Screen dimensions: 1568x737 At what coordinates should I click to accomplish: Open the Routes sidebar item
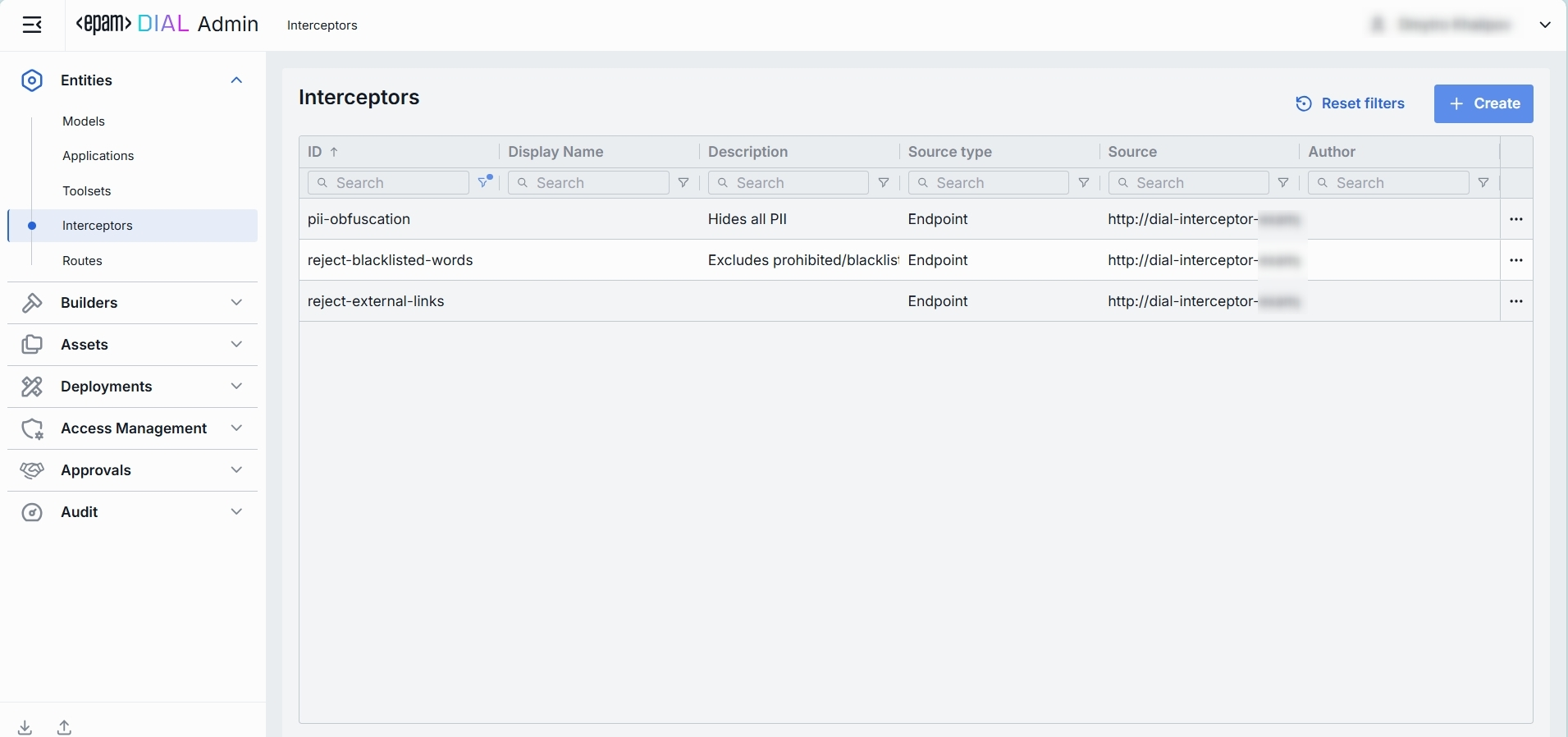pos(82,261)
